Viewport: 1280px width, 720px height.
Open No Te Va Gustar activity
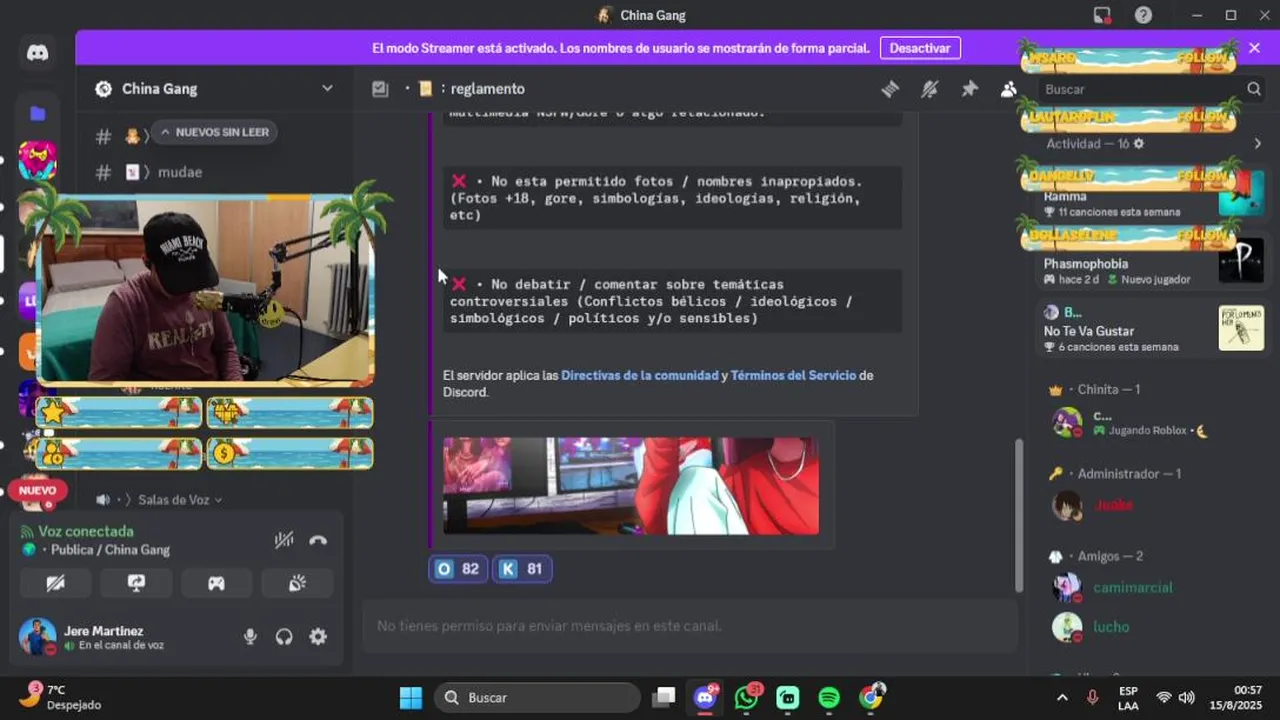[1152, 330]
